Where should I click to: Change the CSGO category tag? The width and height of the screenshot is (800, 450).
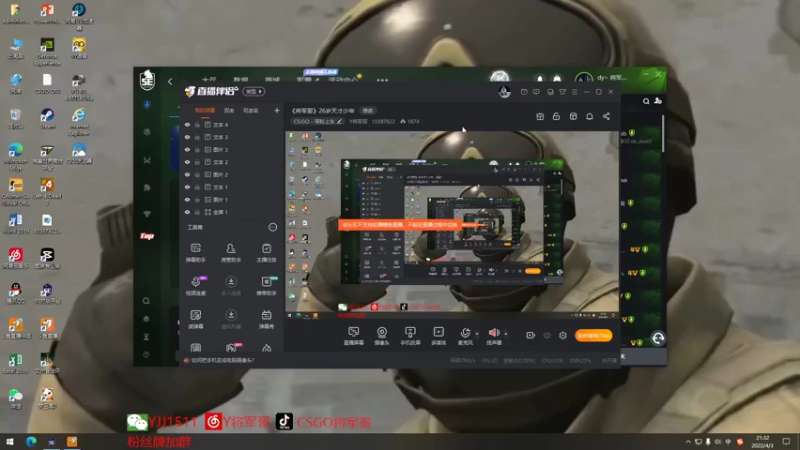point(317,121)
